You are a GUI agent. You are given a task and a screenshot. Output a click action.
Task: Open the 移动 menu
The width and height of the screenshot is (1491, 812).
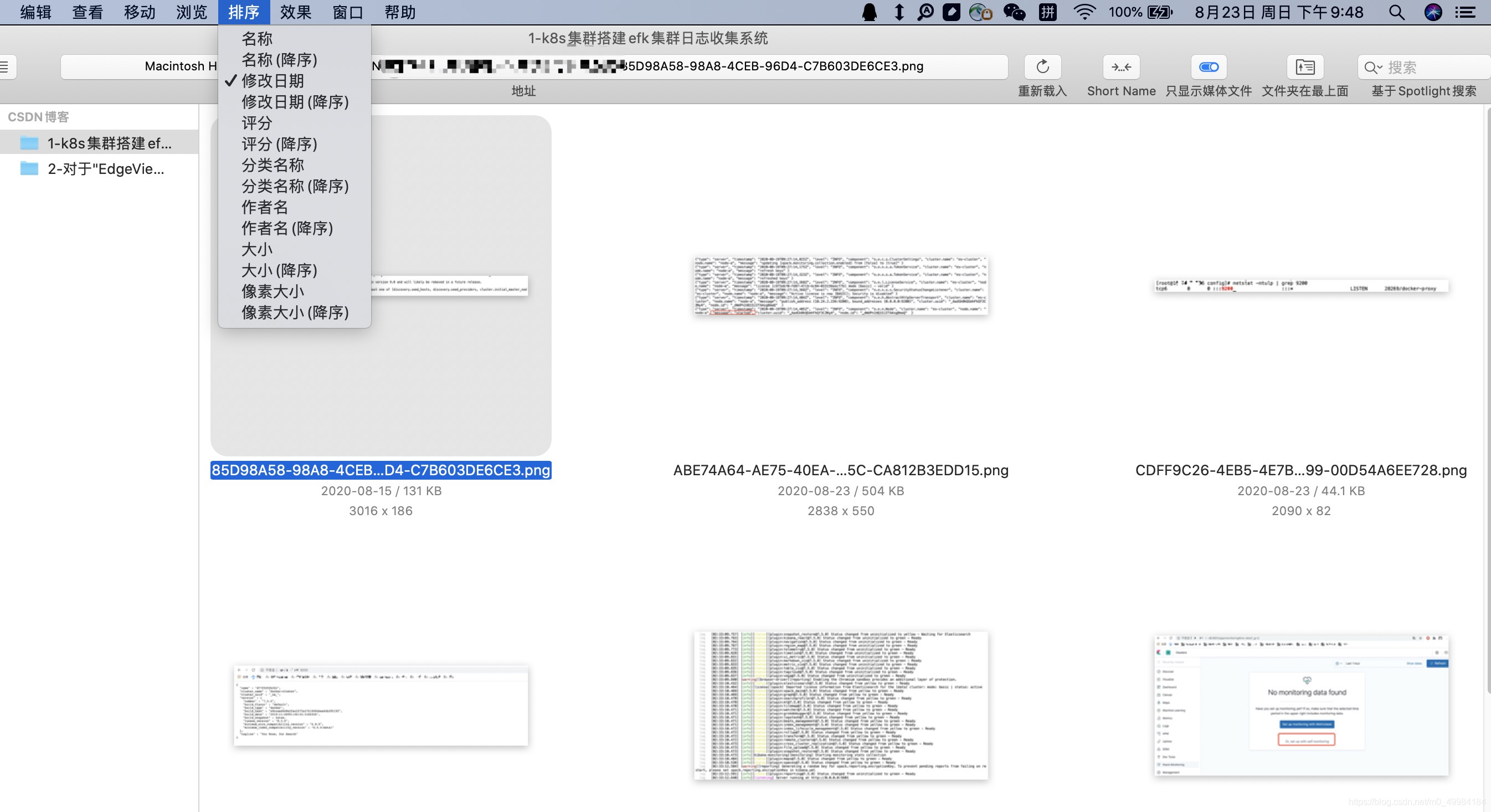(x=140, y=12)
